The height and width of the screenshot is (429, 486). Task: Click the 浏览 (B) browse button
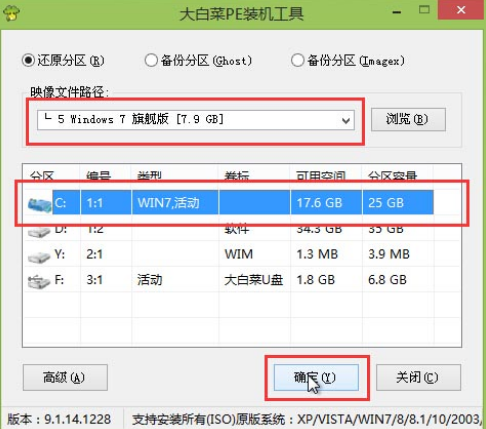click(x=408, y=119)
